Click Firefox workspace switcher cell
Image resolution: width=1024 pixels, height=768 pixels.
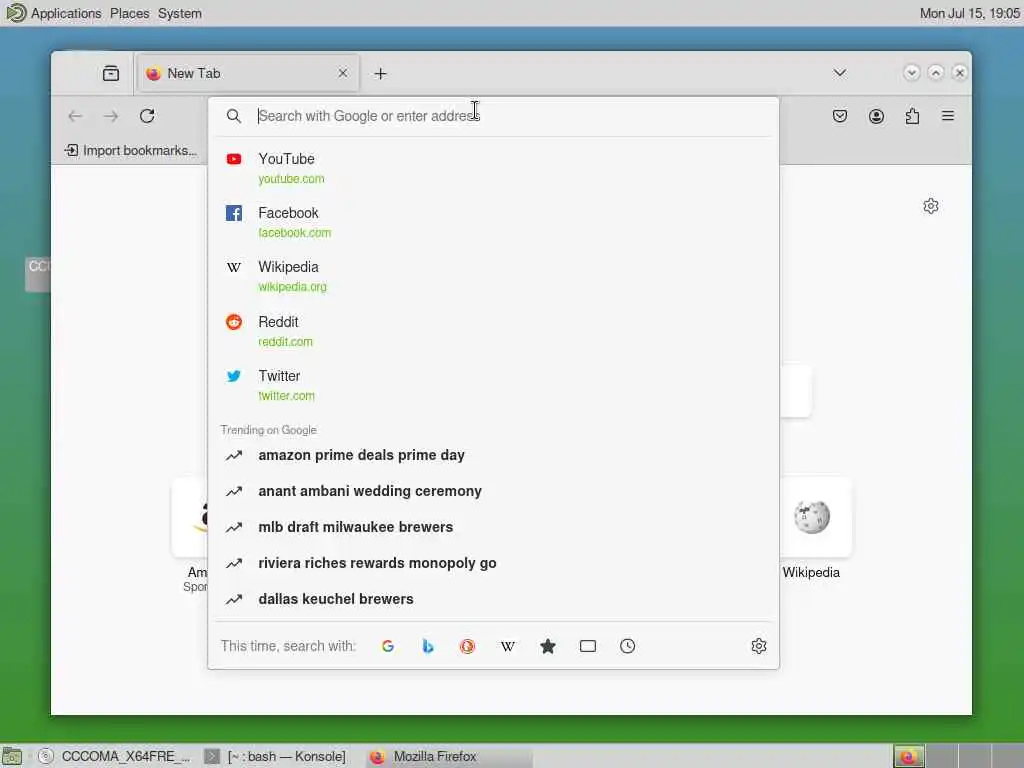pos(908,756)
